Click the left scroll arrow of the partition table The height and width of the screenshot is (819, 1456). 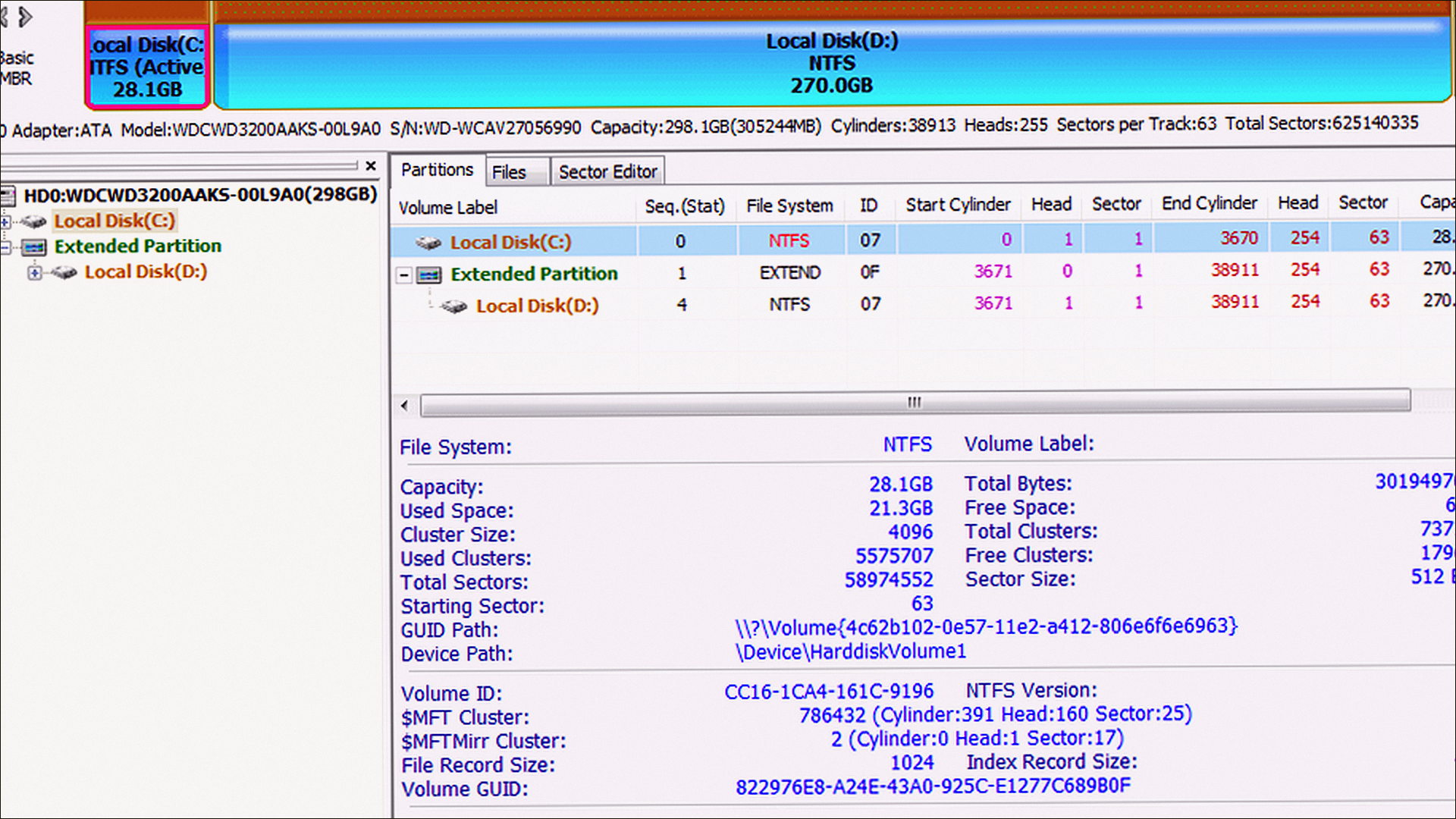pyautogui.click(x=405, y=406)
